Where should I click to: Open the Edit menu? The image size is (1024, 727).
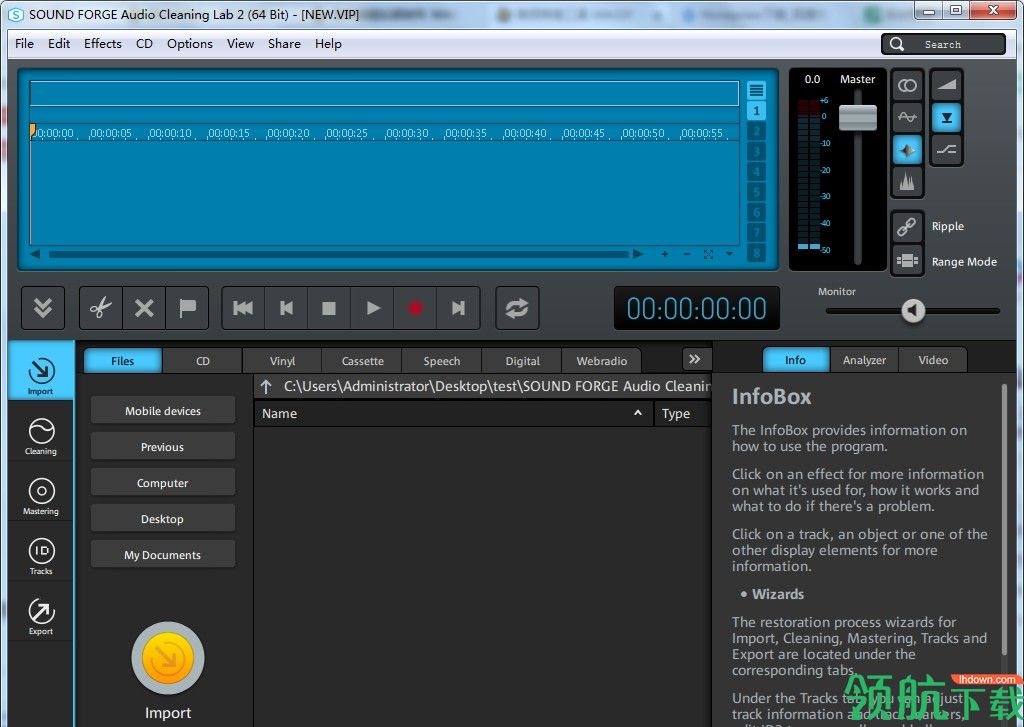point(59,44)
